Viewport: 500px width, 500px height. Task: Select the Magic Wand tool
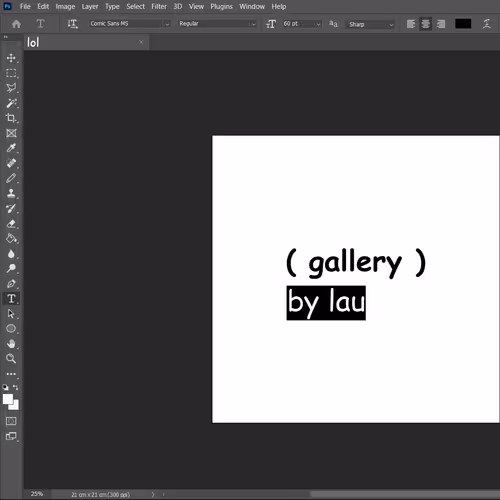[x=11, y=103]
